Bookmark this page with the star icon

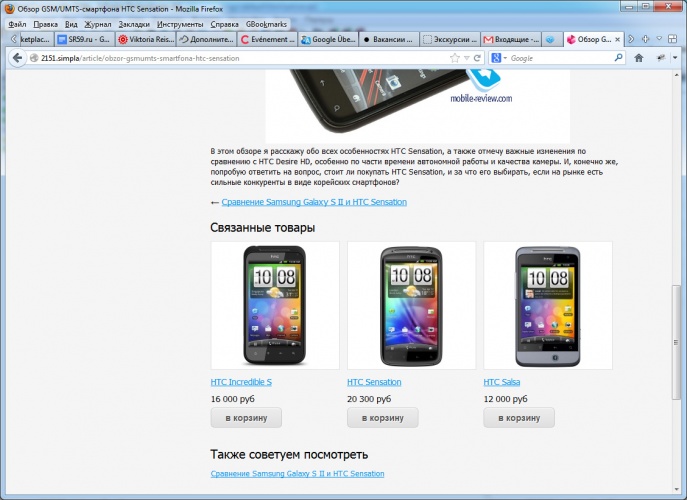(455, 58)
